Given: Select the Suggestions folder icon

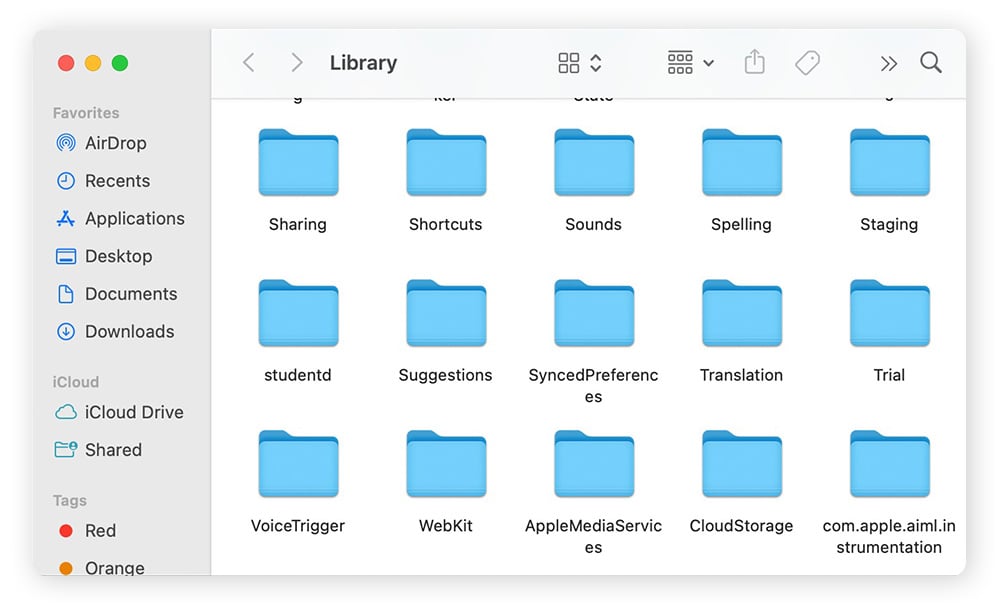Looking at the screenshot, I should click(446, 313).
